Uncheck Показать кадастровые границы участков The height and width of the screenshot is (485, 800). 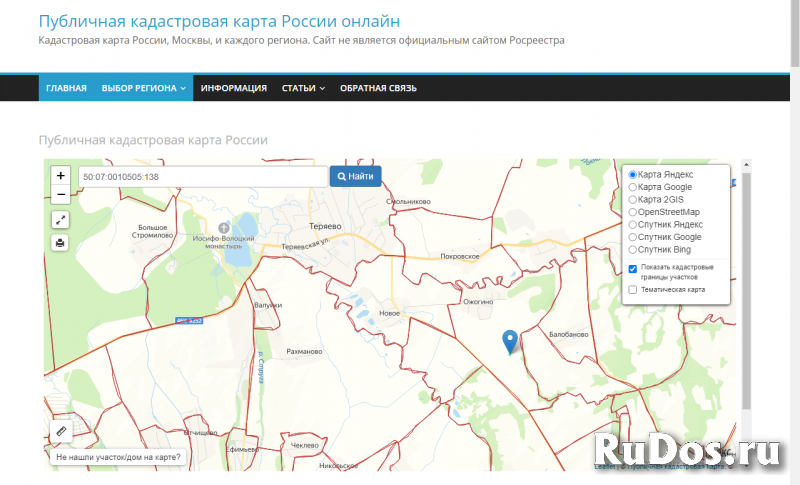coord(633,269)
